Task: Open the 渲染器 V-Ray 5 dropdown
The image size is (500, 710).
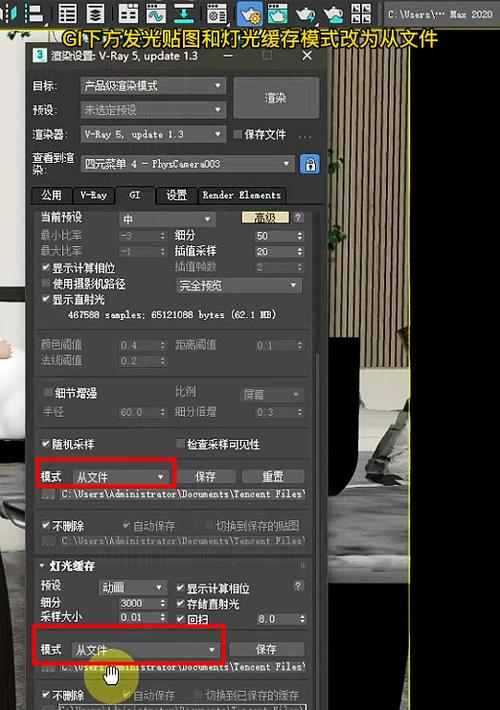Action: 153,134
